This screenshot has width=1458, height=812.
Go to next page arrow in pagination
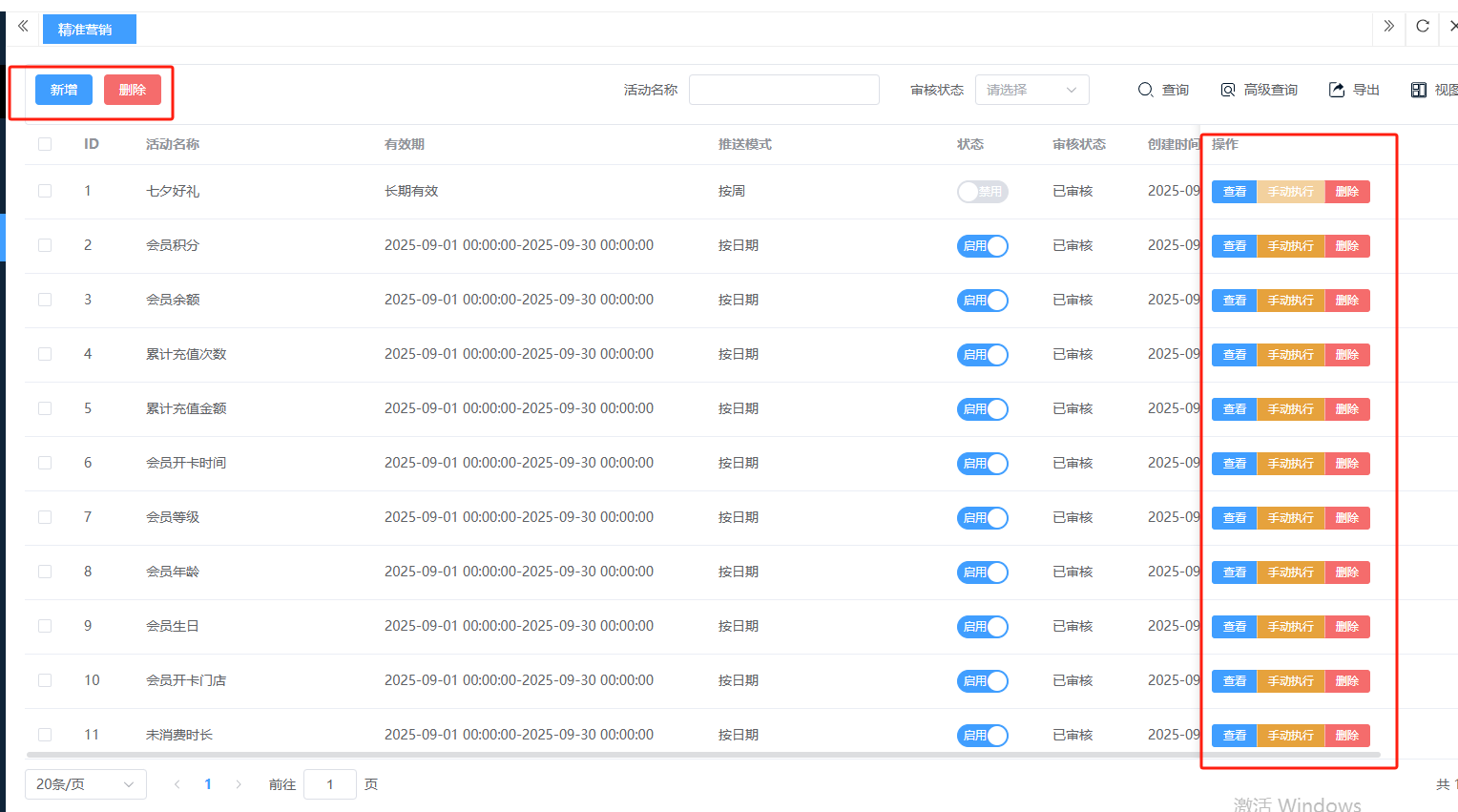pos(239,784)
